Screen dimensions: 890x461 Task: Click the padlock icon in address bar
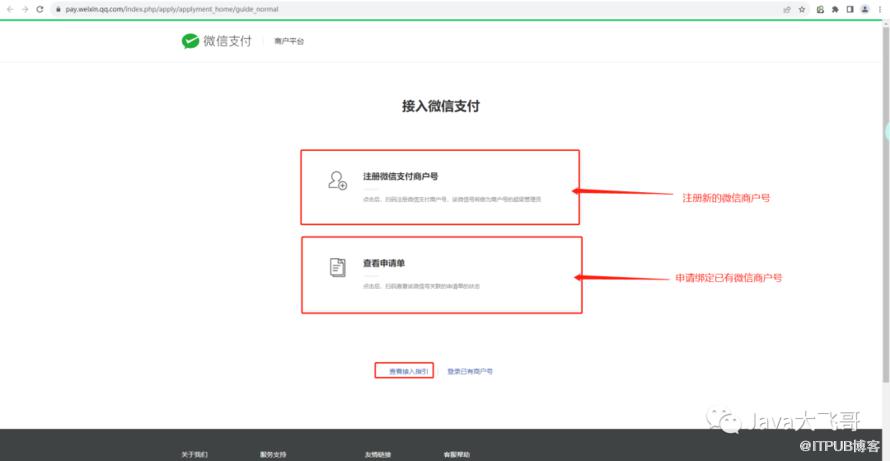pos(58,10)
